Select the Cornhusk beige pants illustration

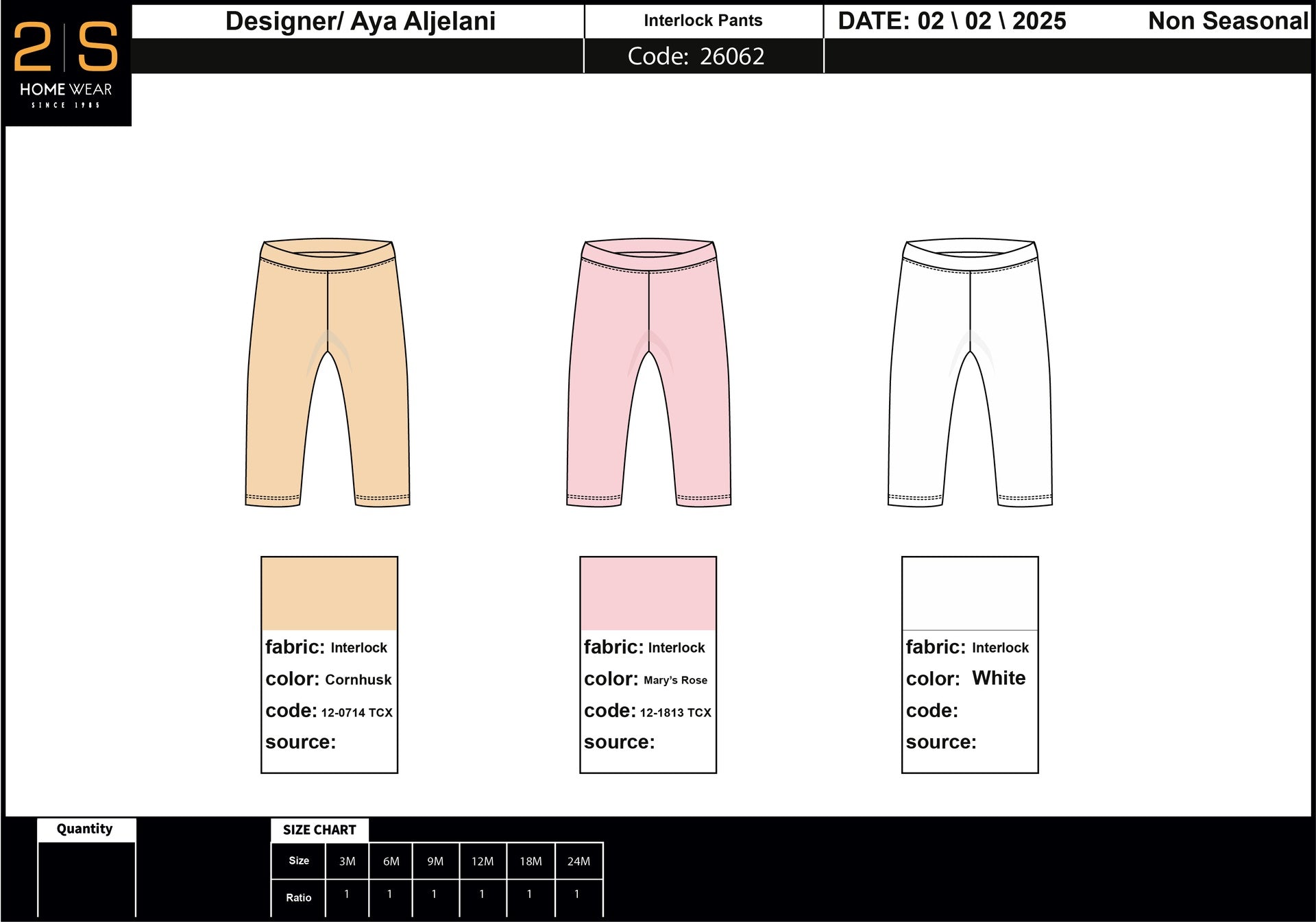click(x=328, y=373)
